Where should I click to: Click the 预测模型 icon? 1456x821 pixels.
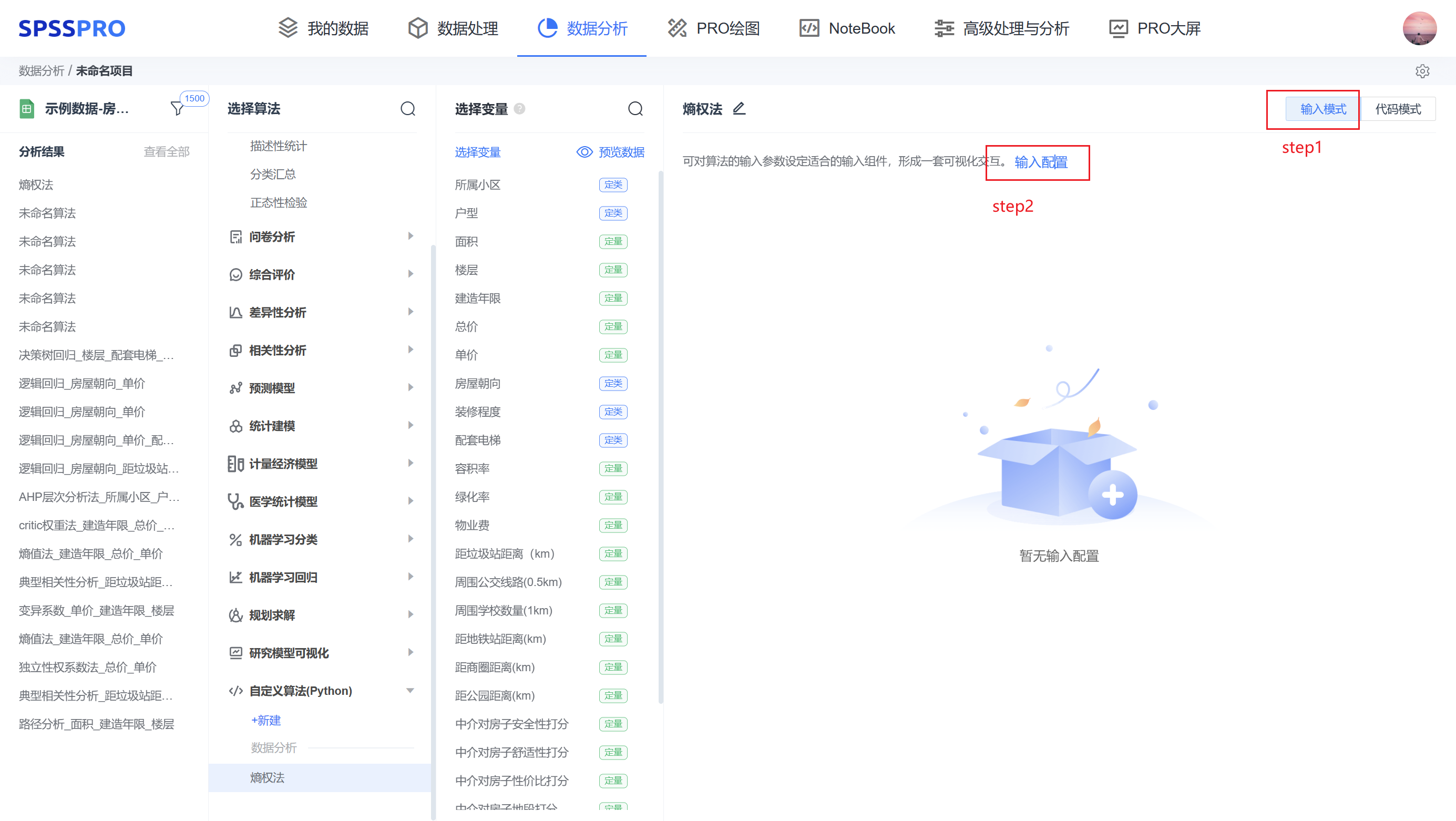click(x=235, y=388)
